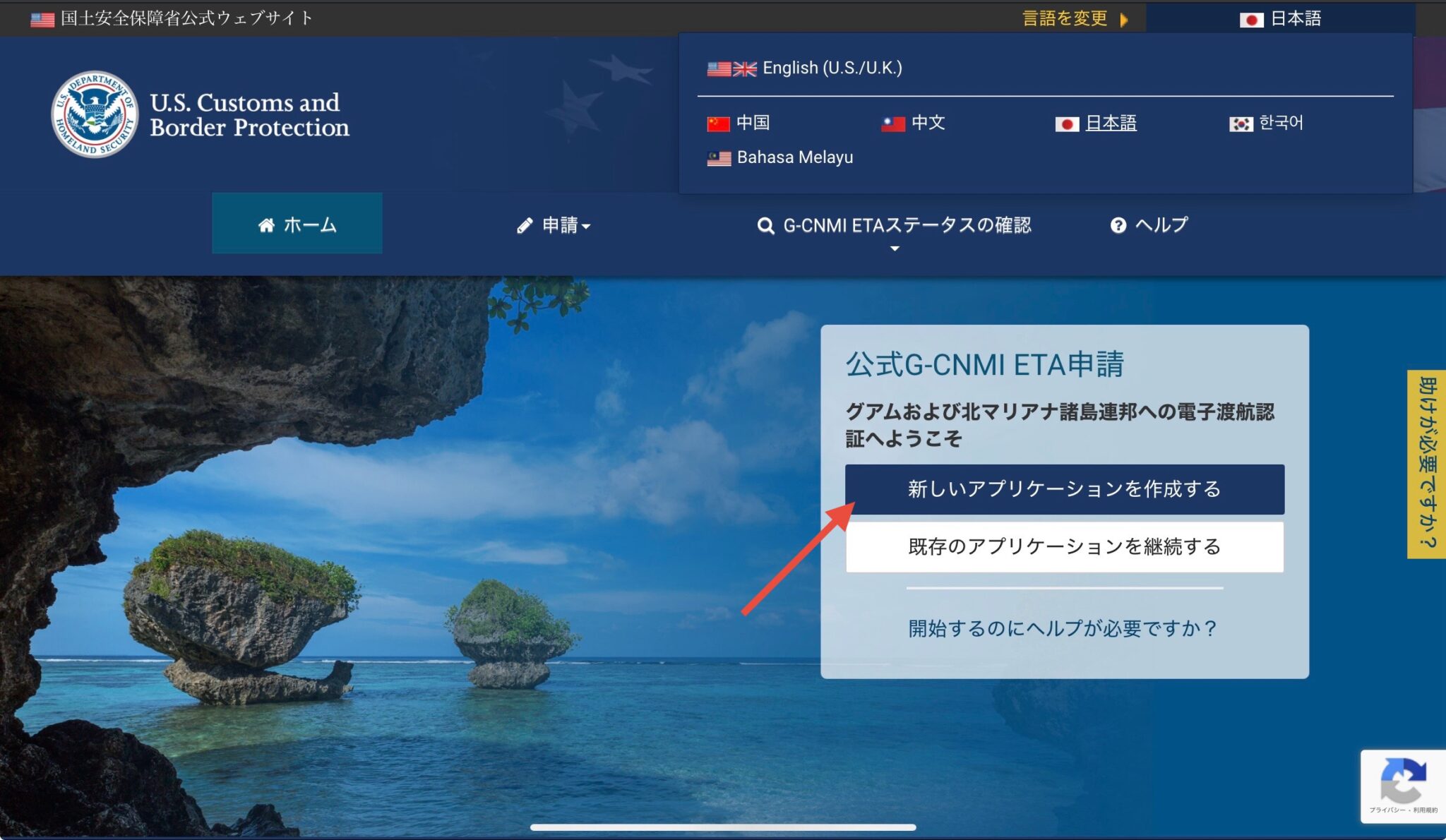Image resolution: width=1446 pixels, height=840 pixels.
Task: Click the US flag beside 国土安全保障省公式ウェブサイト
Action: (x=42, y=18)
